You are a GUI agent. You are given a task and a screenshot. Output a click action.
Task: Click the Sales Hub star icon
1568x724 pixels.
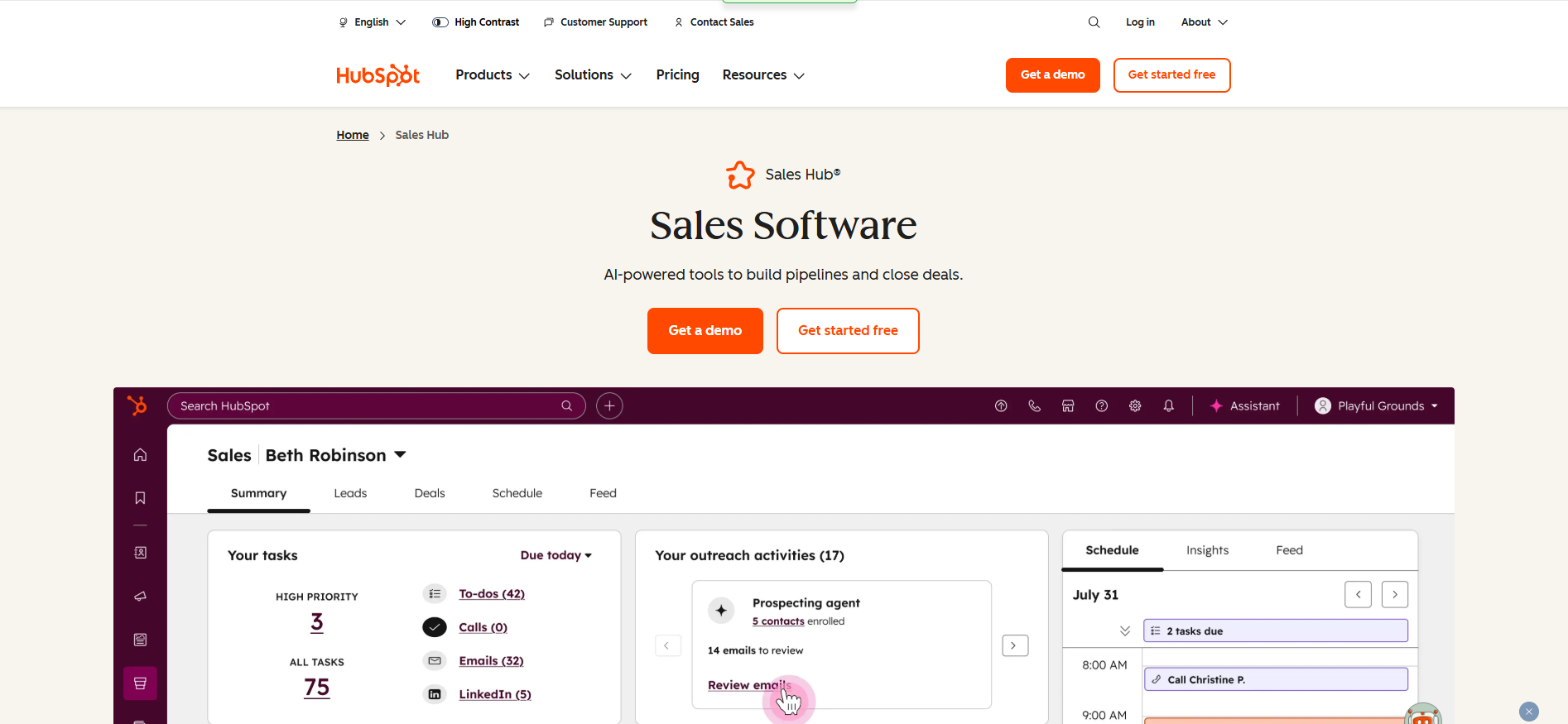[740, 175]
